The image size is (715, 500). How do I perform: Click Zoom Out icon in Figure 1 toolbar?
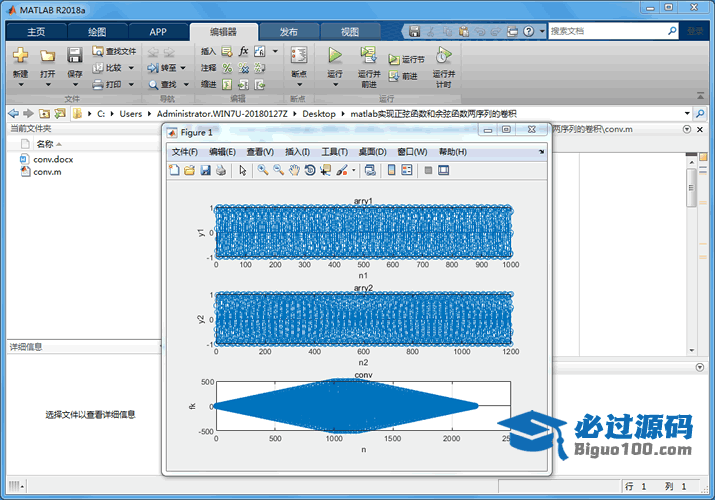pyautogui.click(x=279, y=170)
